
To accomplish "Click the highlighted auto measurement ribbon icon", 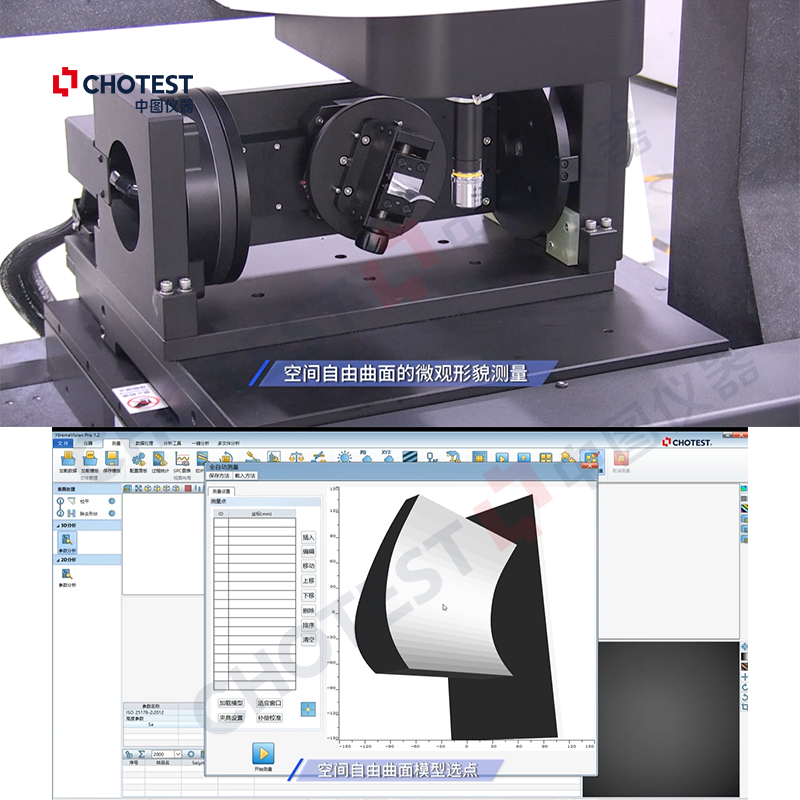I will 591,458.
